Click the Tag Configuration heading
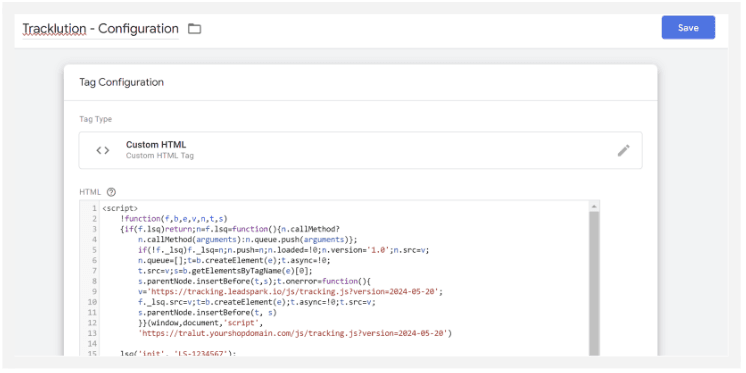 [x=121, y=82]
